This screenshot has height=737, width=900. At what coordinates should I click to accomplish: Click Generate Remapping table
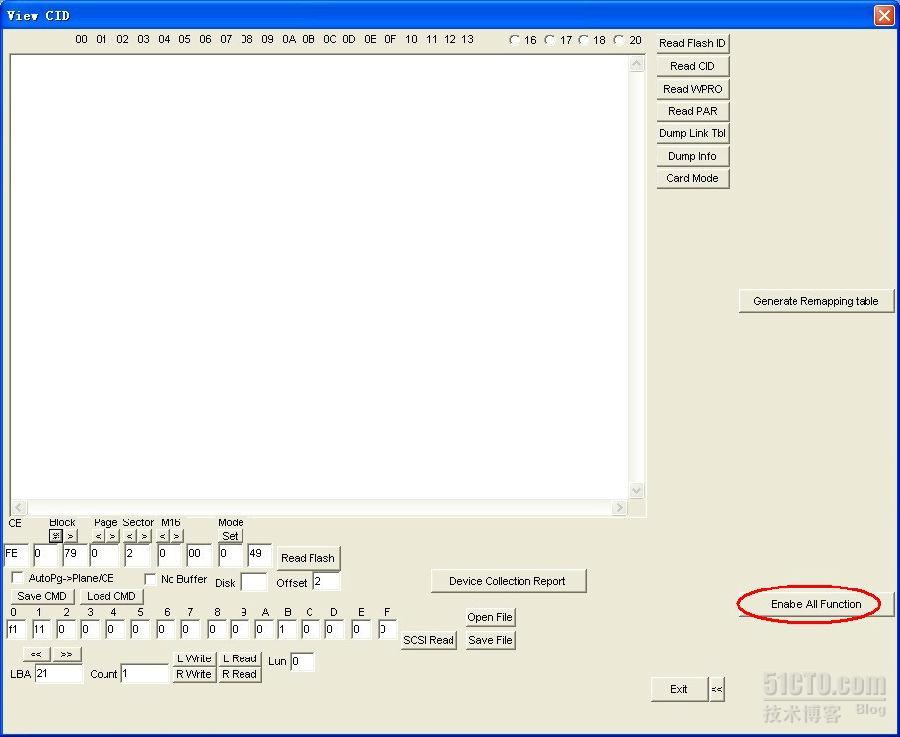click(x=816, y=301)
